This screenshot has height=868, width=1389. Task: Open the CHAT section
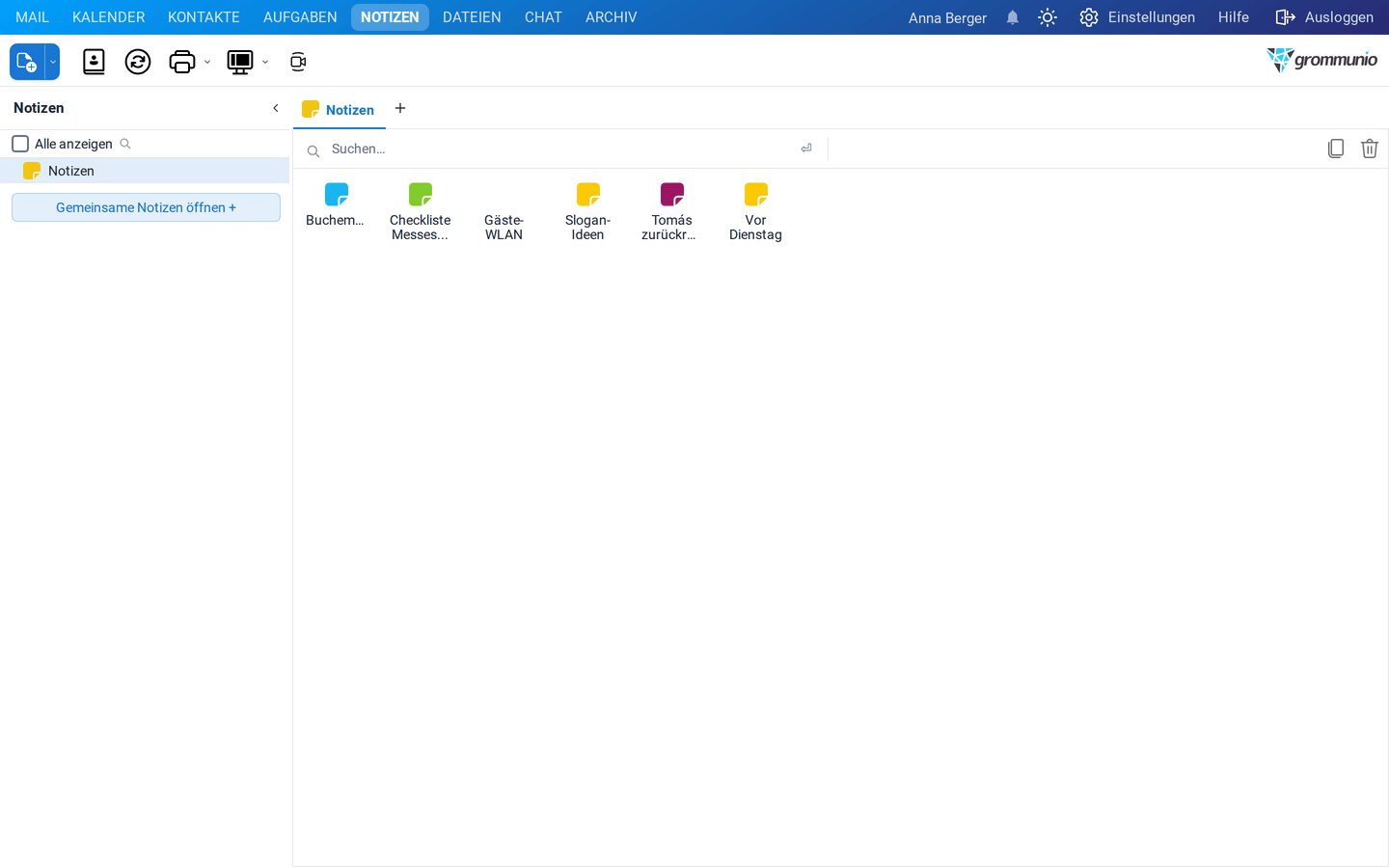pos(543,17)
